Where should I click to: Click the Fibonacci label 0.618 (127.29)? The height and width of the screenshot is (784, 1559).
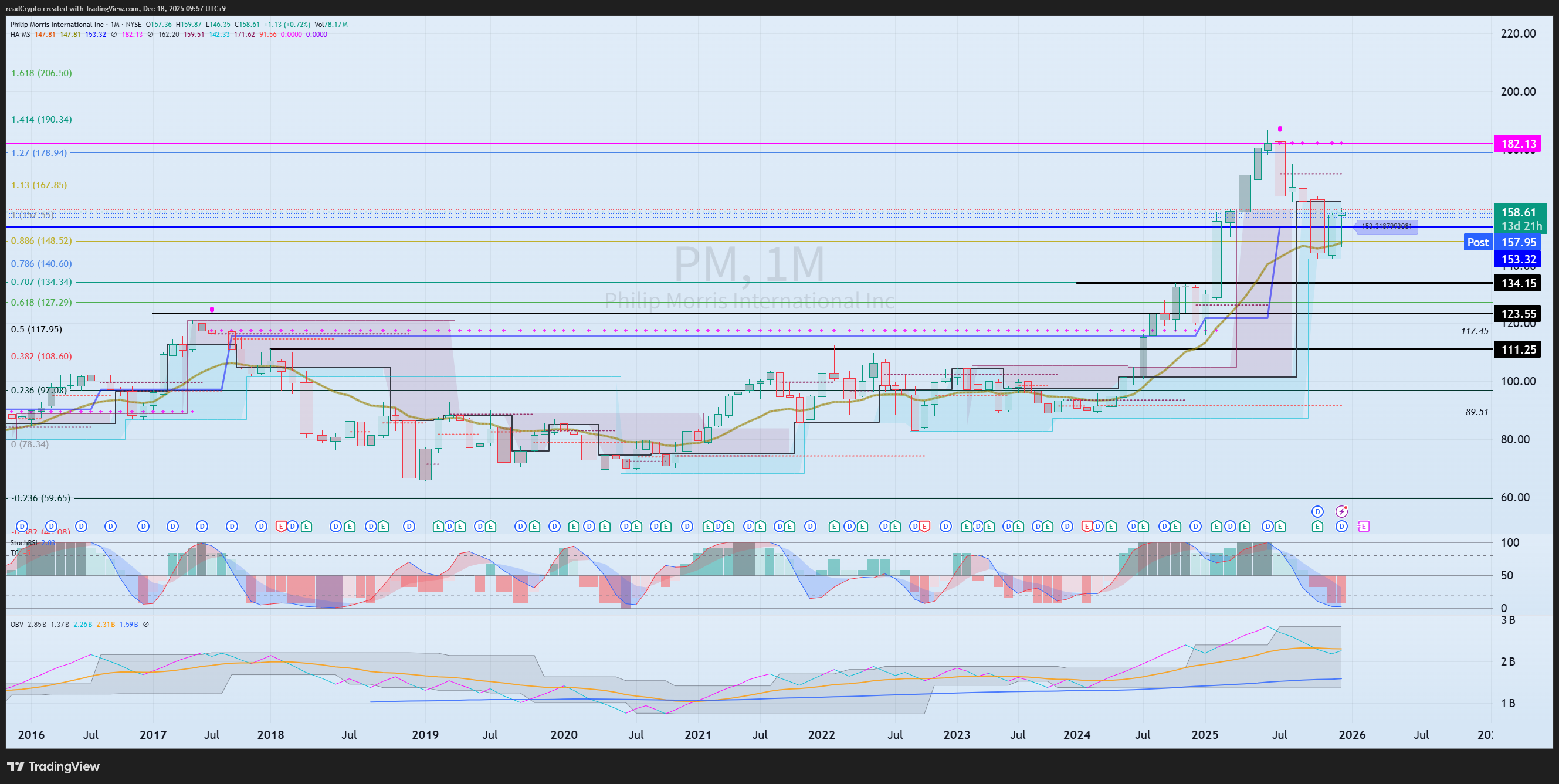coord(42,302)
